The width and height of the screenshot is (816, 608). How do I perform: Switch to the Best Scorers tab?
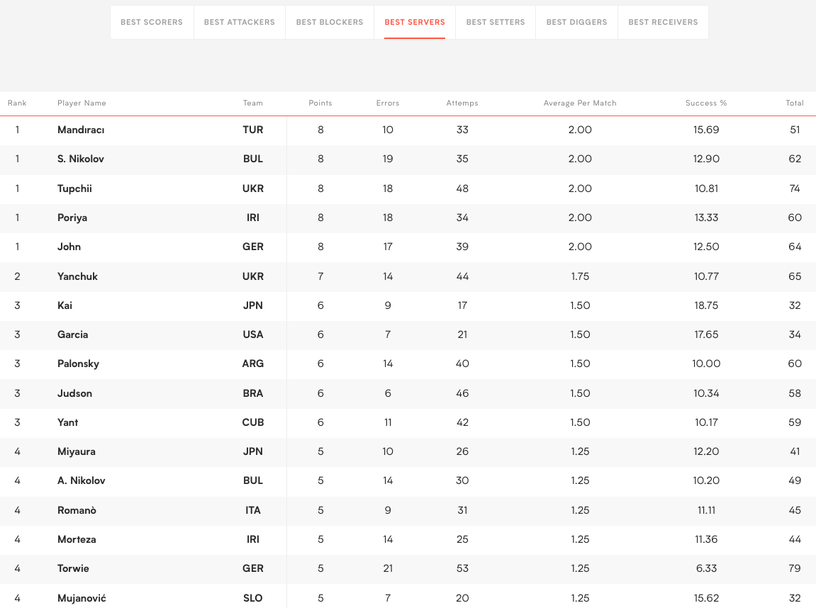click(152, 22)
